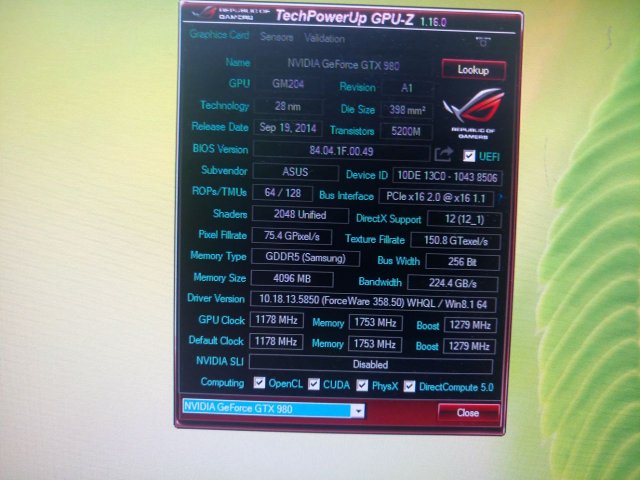The height and width of the screenshot is (480, 640).
Task: Click the Name field NVIDIA GeForce GTX 980
Action: (x=344, y=64)
